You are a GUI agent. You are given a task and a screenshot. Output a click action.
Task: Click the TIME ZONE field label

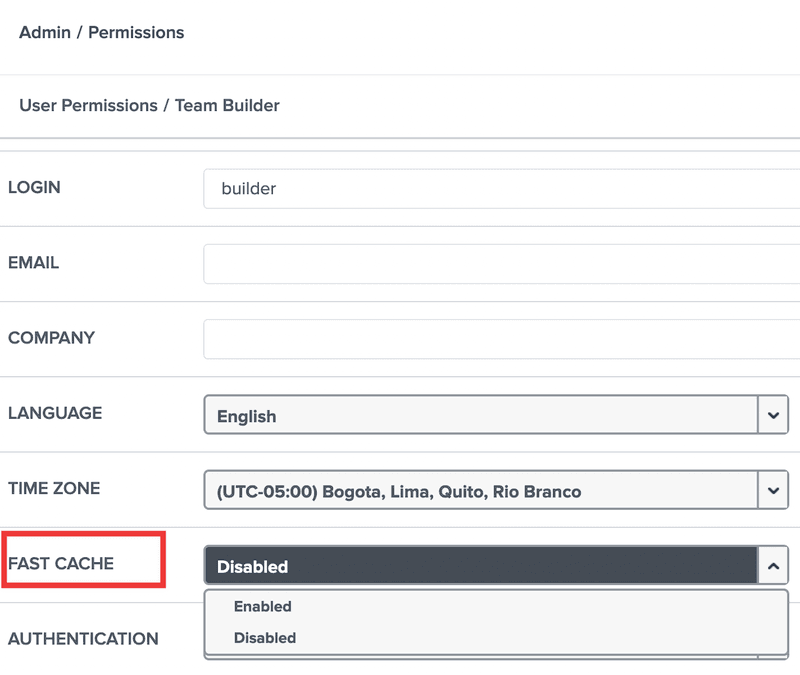pos(54,489)
